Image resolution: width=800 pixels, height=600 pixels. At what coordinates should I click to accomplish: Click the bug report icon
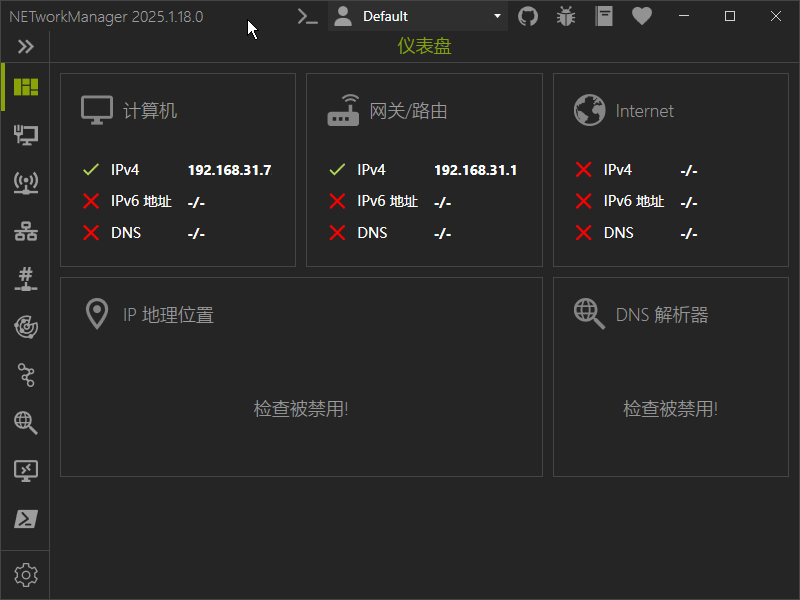tap(566, 16)
